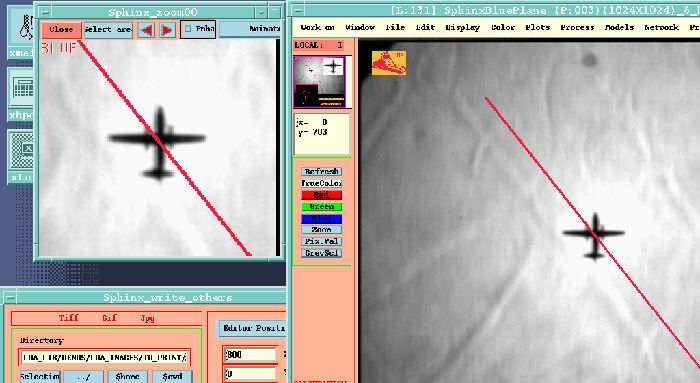Click the Directory path input field
The width and height of the screenshot is (700, 383).
click(x=105, y=358)
